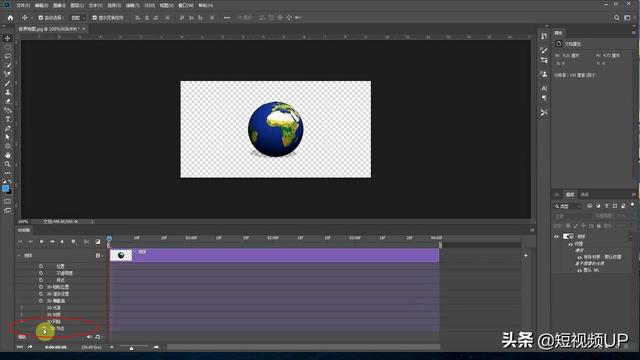Open the three-dot Edit Toolbar button
Screen dimensions: 640x360
click(x=7, y=173)
